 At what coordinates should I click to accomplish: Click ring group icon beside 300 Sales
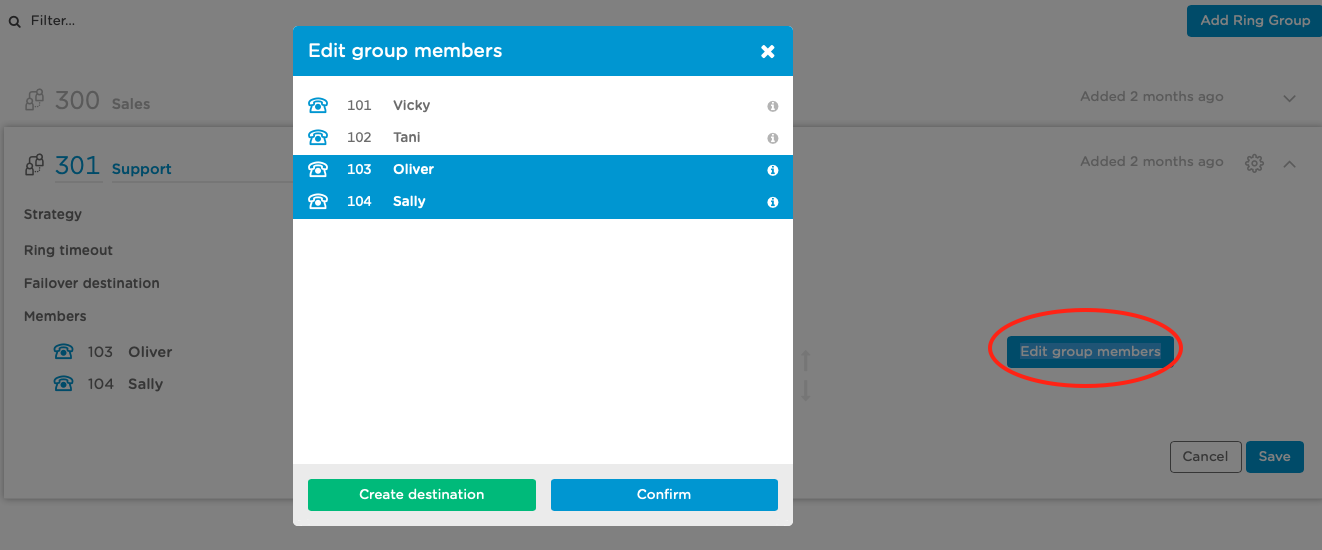(x=35, y=100)
